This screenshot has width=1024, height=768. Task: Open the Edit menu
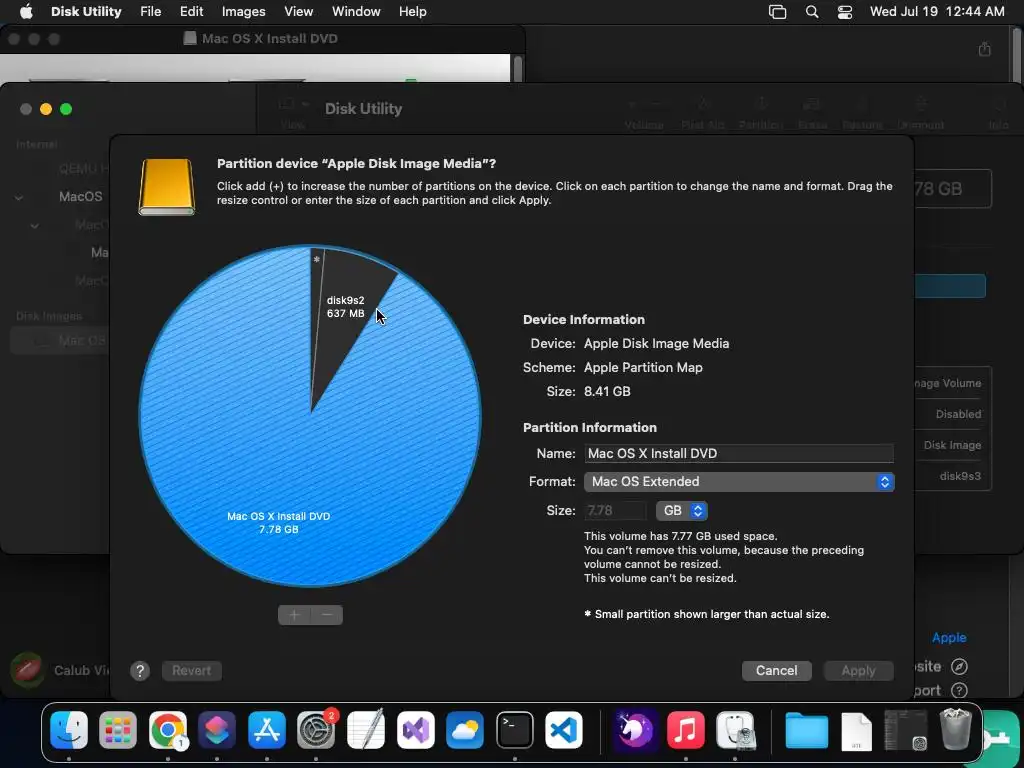191,12
